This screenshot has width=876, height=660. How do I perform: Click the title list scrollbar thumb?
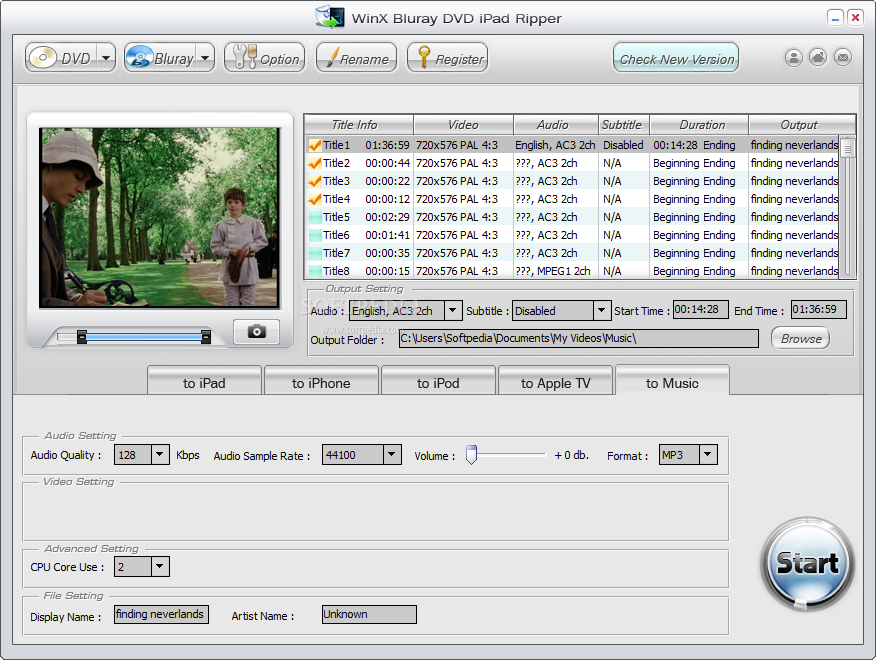coord(848,148)
